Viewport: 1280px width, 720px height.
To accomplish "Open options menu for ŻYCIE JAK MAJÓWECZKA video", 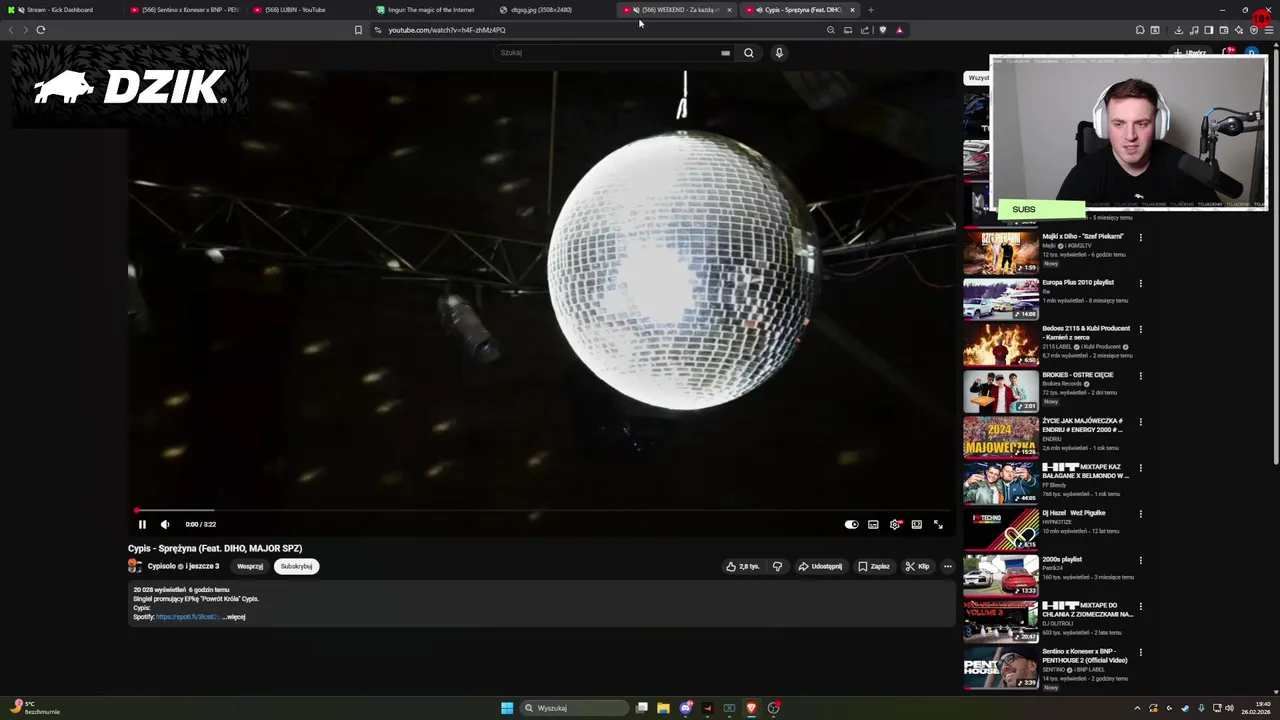I will click(1140, 421).
